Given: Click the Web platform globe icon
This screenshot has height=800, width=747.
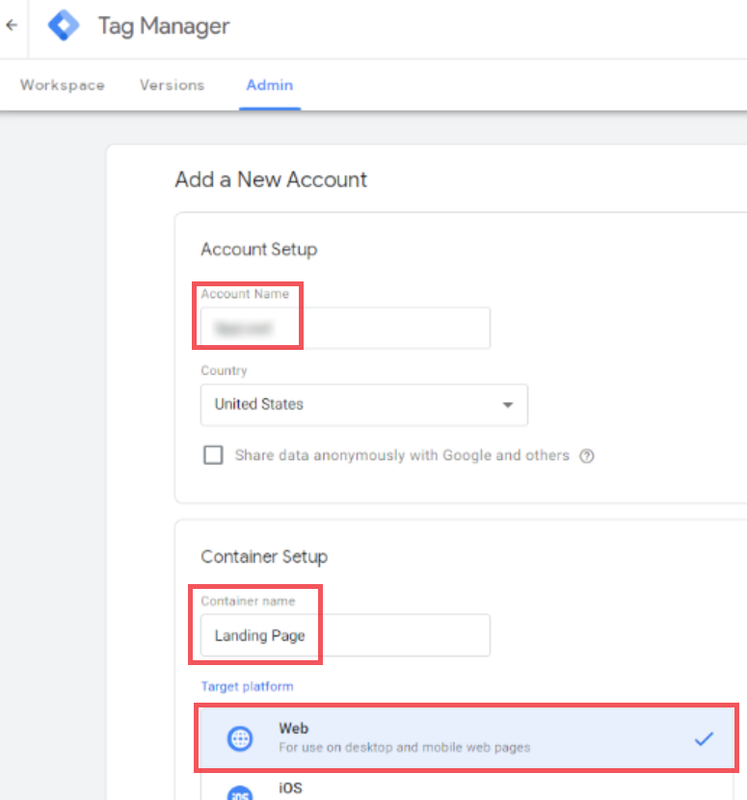Looking at the screenshot, I should 240,738.
